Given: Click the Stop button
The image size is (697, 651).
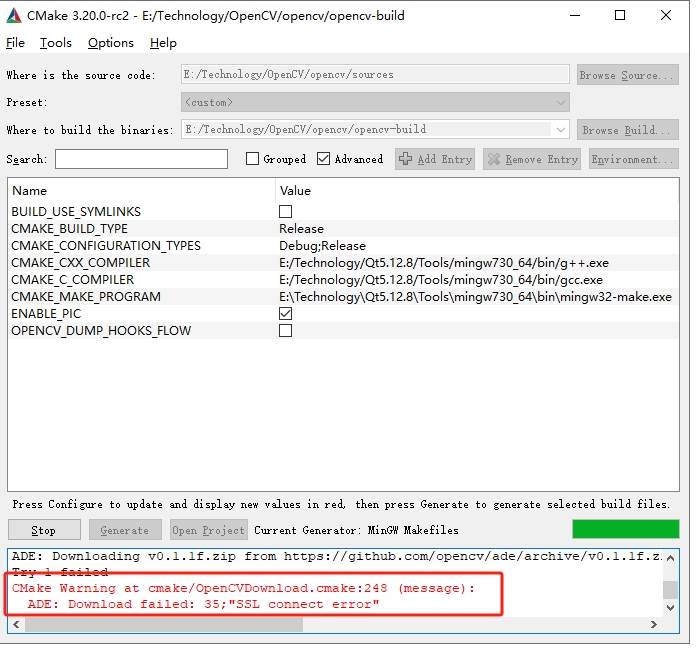Looking at the screenshot, I should point(44,530).
